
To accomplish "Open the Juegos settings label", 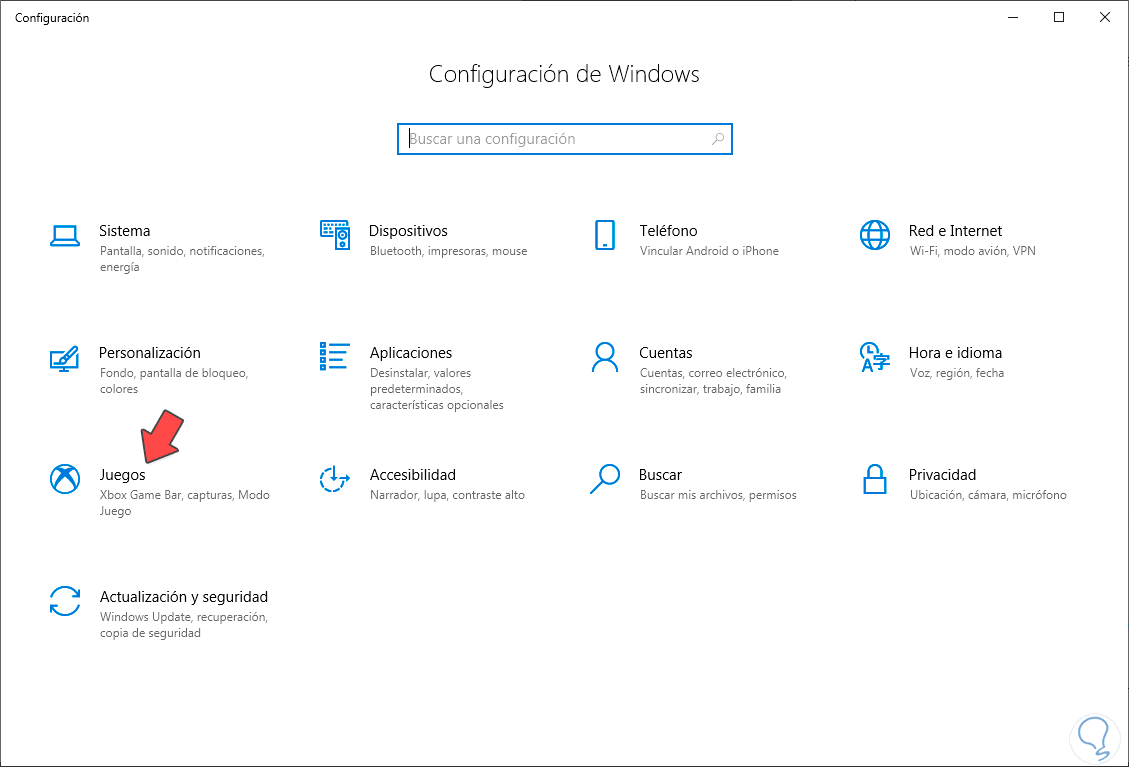I will [122, 475].
